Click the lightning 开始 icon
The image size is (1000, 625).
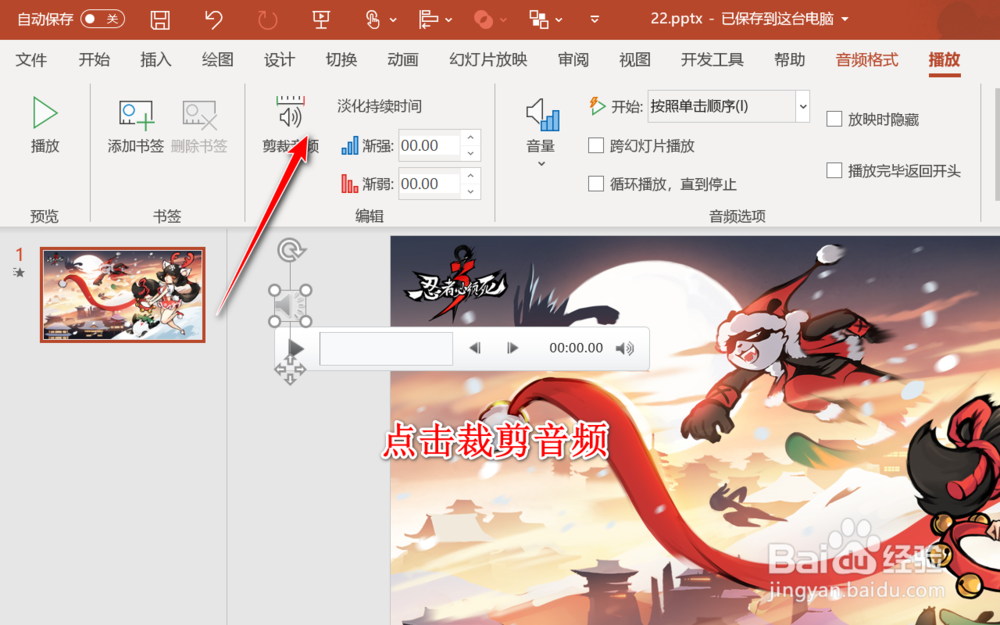point(597,106)
